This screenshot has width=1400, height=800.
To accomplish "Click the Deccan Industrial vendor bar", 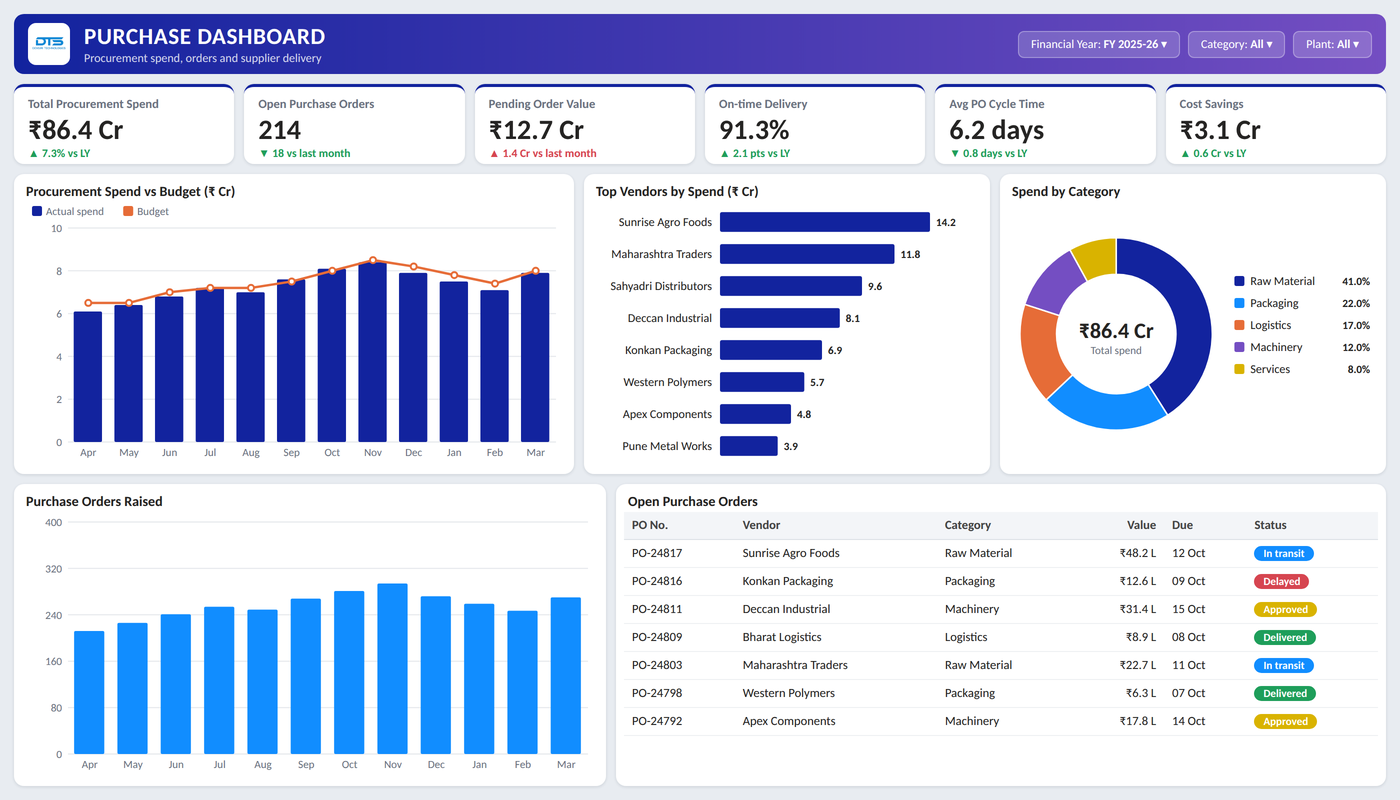I will pyautogui.click(x=780, y=318).
